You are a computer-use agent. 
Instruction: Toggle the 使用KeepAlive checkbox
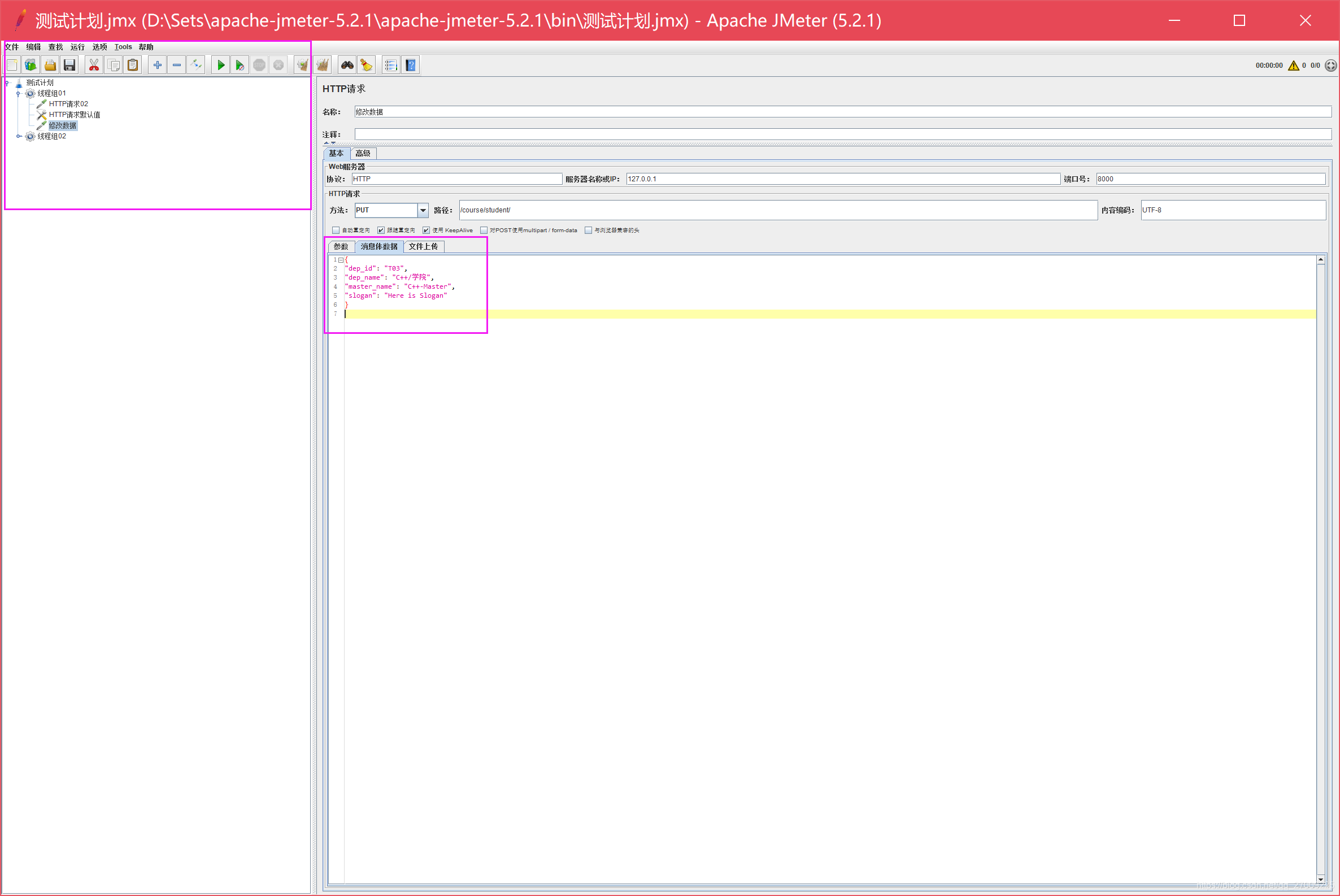[x=424, y=230]
